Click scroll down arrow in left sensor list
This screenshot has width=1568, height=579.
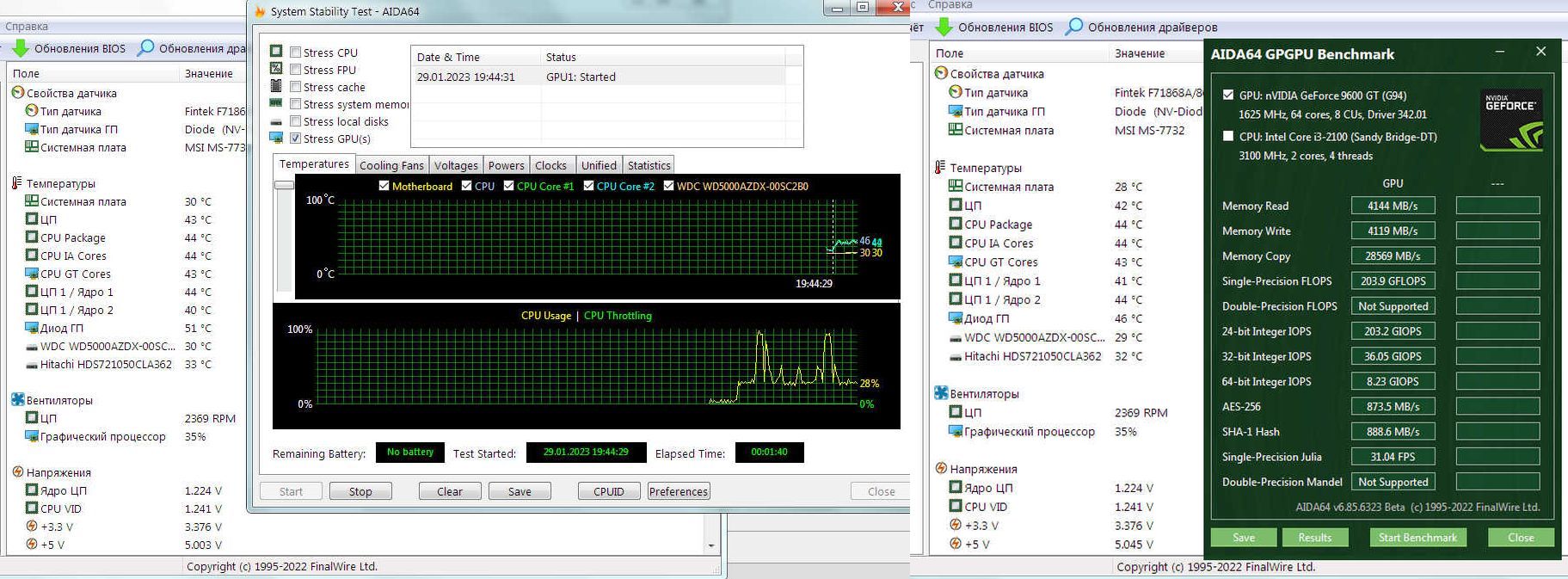(710, 545)
